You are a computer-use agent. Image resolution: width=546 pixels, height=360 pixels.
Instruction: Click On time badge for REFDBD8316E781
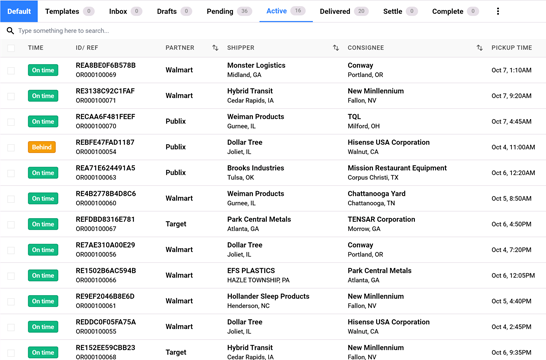pyautogui.click(x=43, y=224)
